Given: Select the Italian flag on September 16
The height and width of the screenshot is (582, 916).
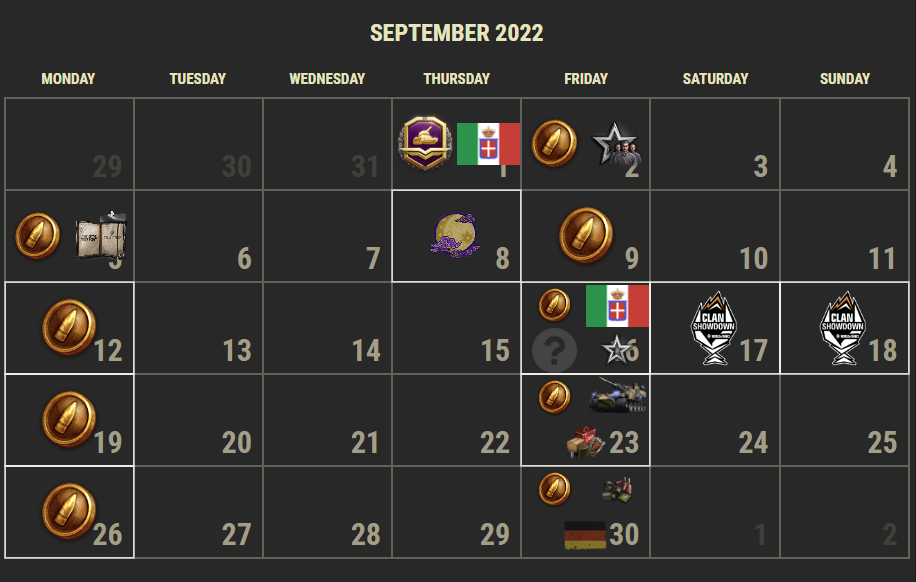Looking at the screenshot, I should click(617, 306).
